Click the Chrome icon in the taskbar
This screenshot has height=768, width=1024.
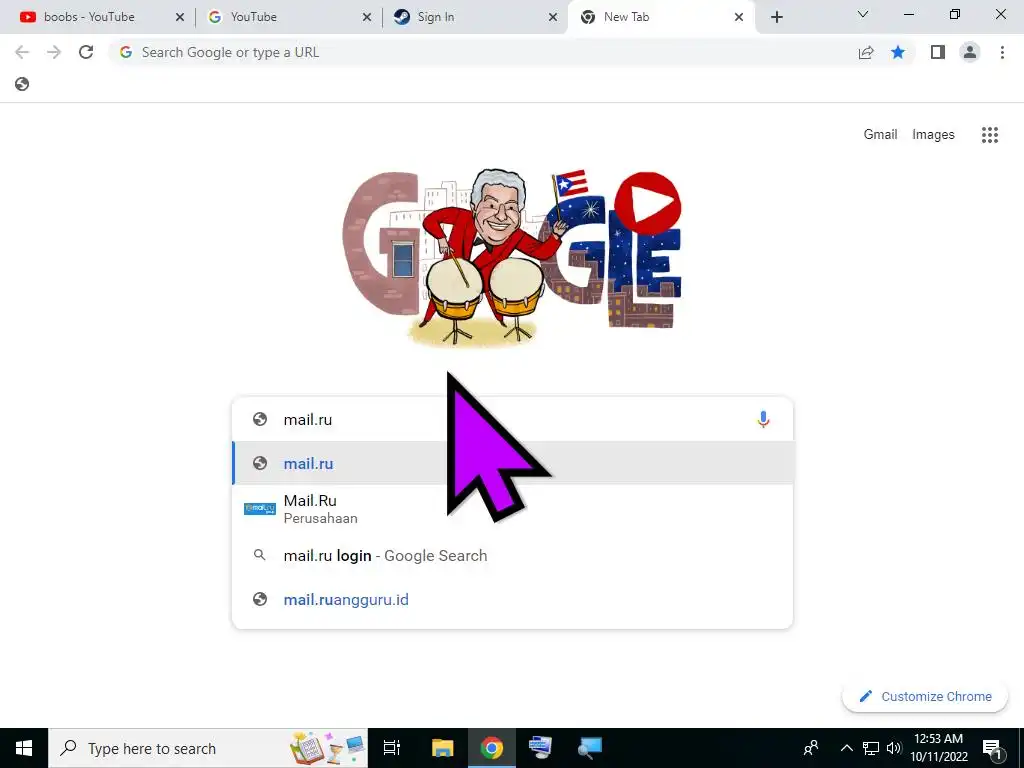492,748
